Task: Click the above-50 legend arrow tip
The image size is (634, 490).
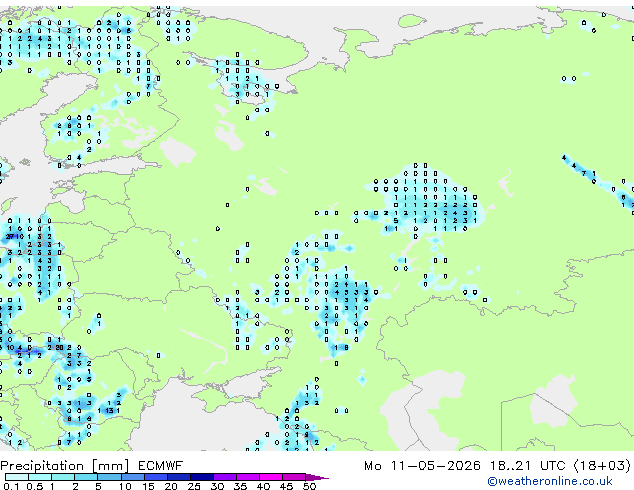Action: pyautogui.click(x=317, y=477)
